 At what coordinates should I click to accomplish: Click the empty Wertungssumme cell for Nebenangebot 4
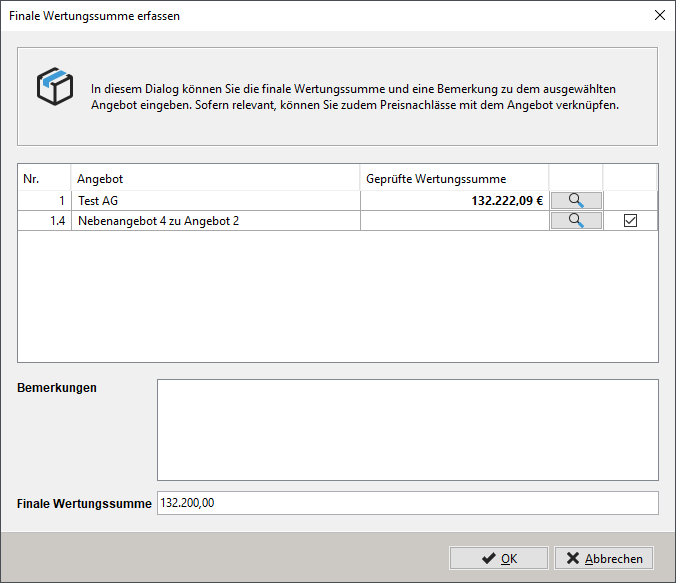click(x=455, y=220)
